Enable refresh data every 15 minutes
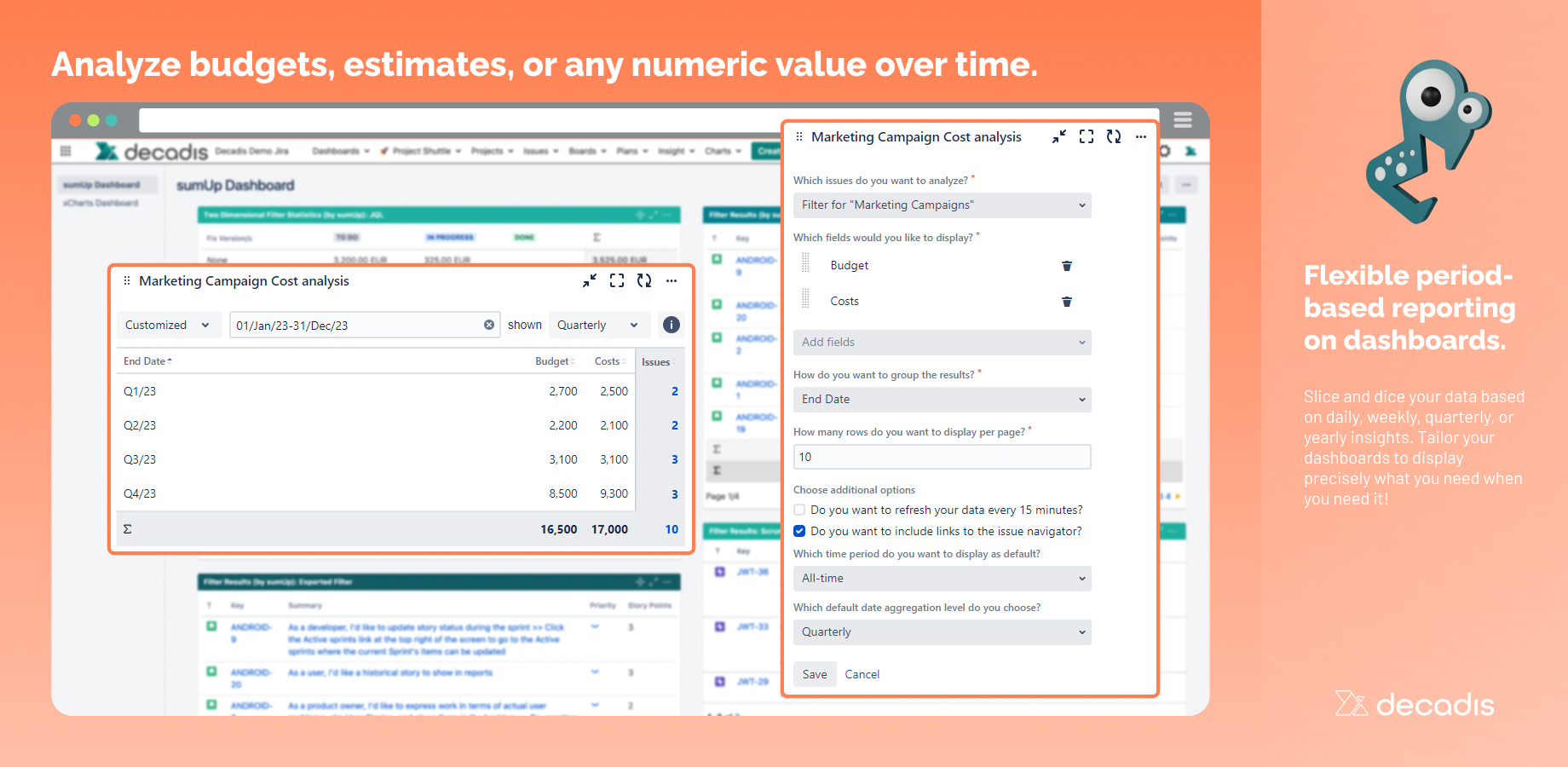Image resolution: width=1568 pixels, height=767 pixels. (x=799, y=510)
